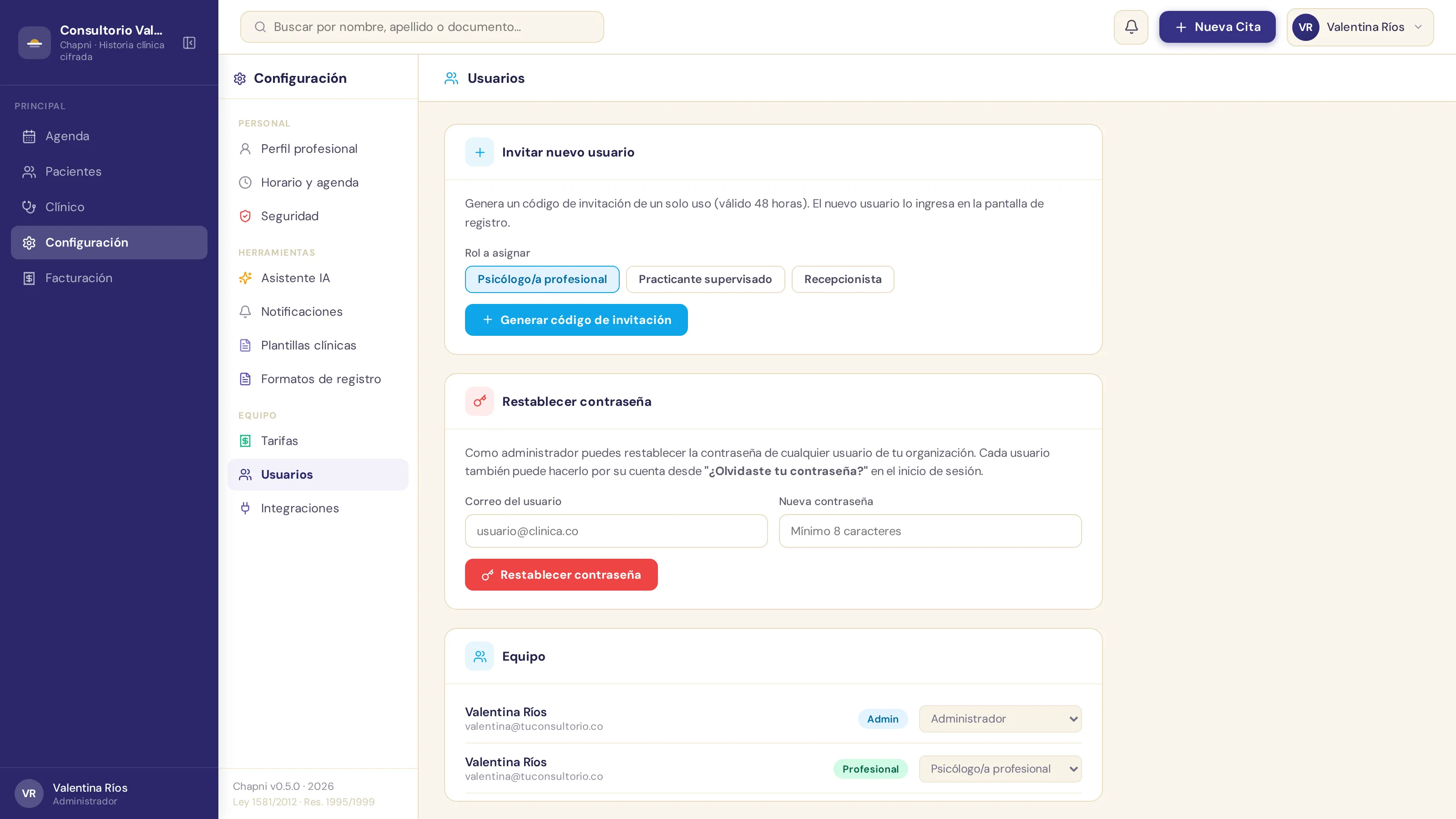
Task: Select the Recepcionista role
Action: pyautogui.click(x=843, y=279)
